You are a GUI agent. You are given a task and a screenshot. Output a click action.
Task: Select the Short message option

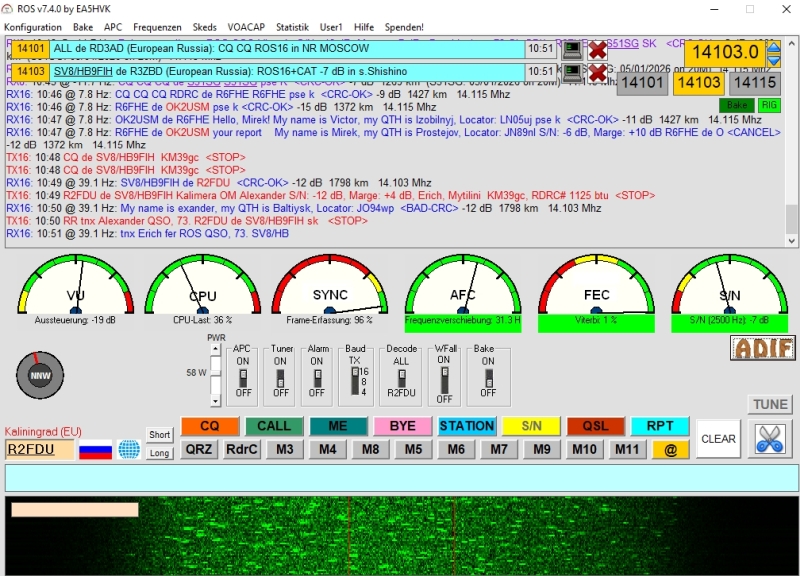159,435
